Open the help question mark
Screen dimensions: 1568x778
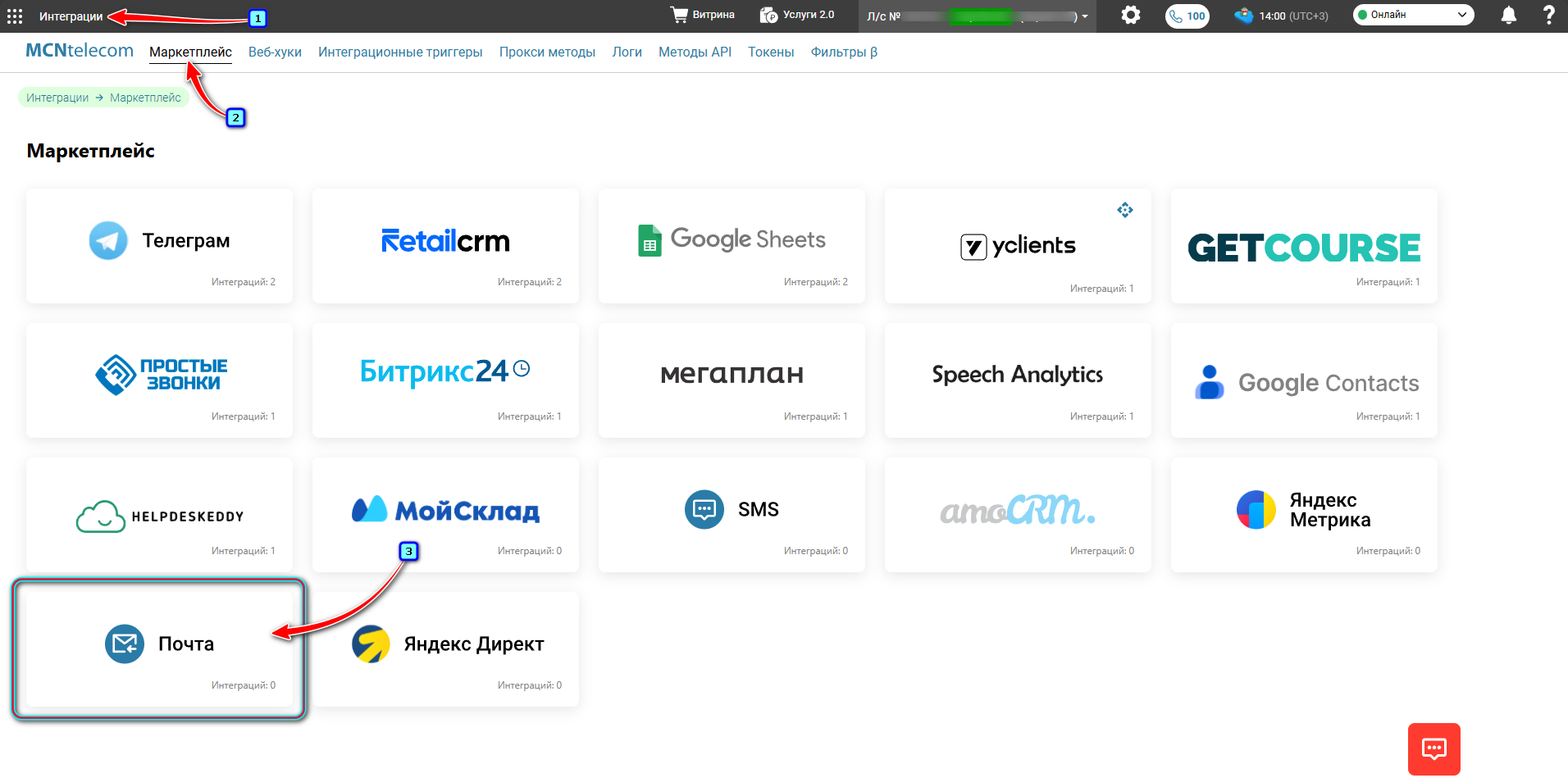click(1548, 15)
